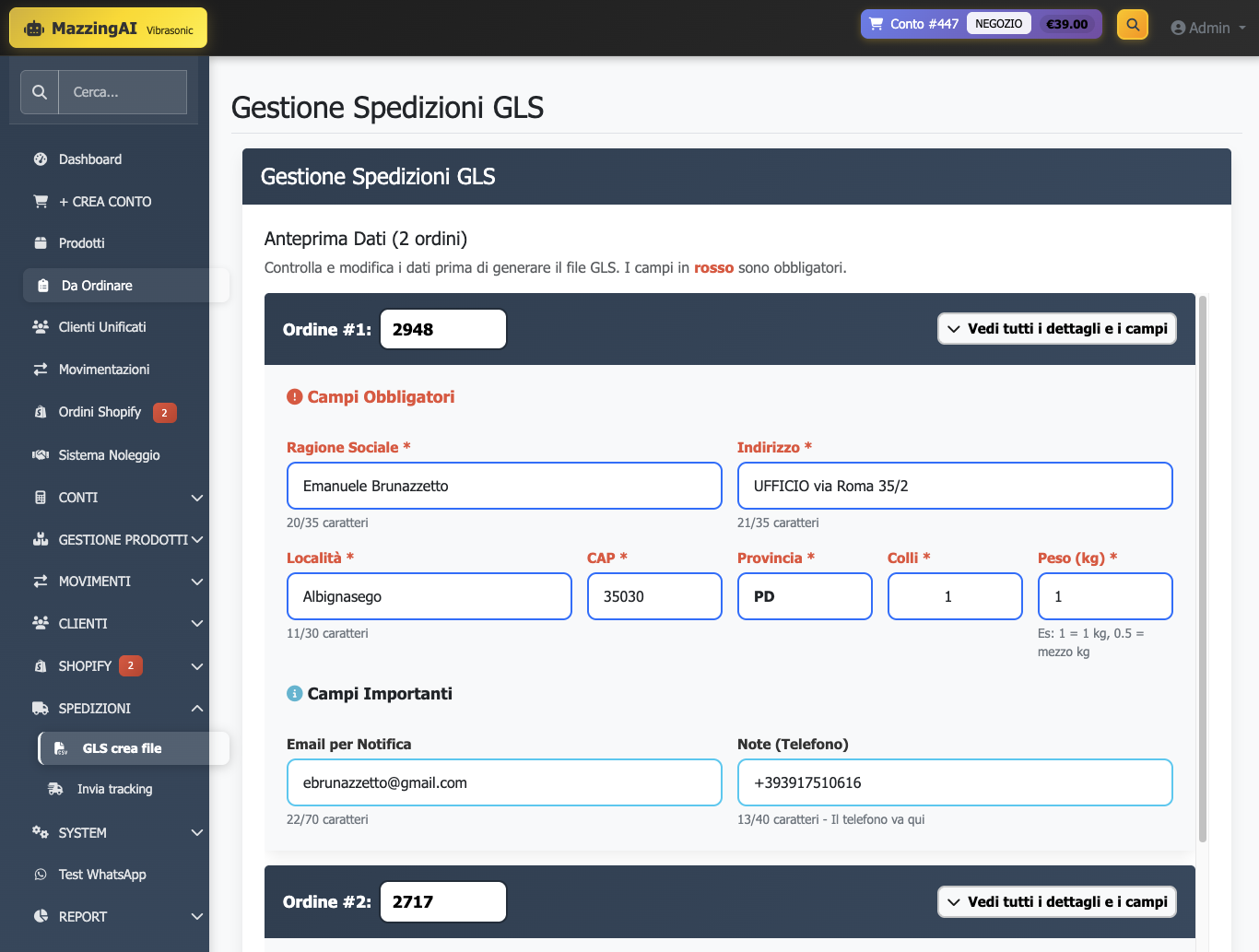Open Ordini Shopify with badge 2
Viewport: 1259px width, 952px height.
(100, 412)
